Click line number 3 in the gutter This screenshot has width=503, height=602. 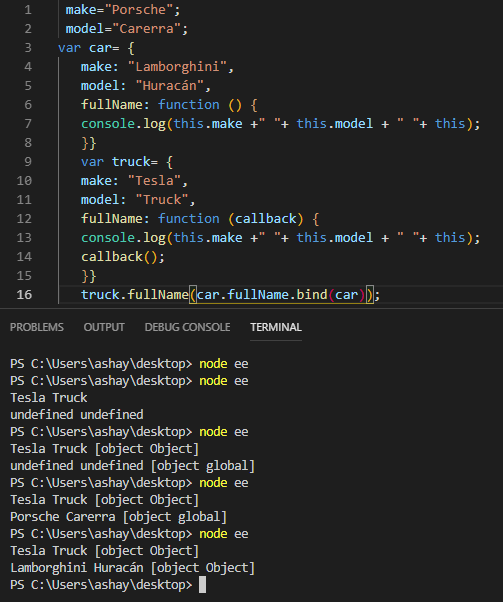coord(28,48)
